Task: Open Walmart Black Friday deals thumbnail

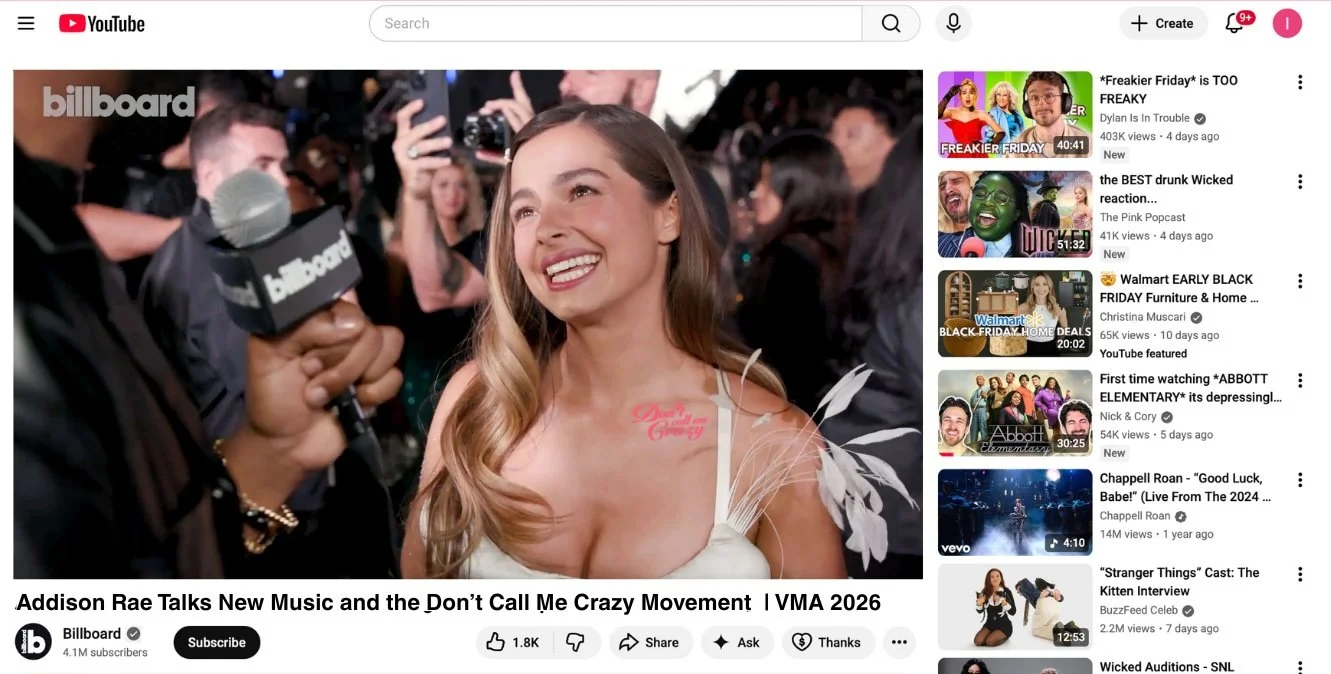Action: click(x=1015, y=314)
